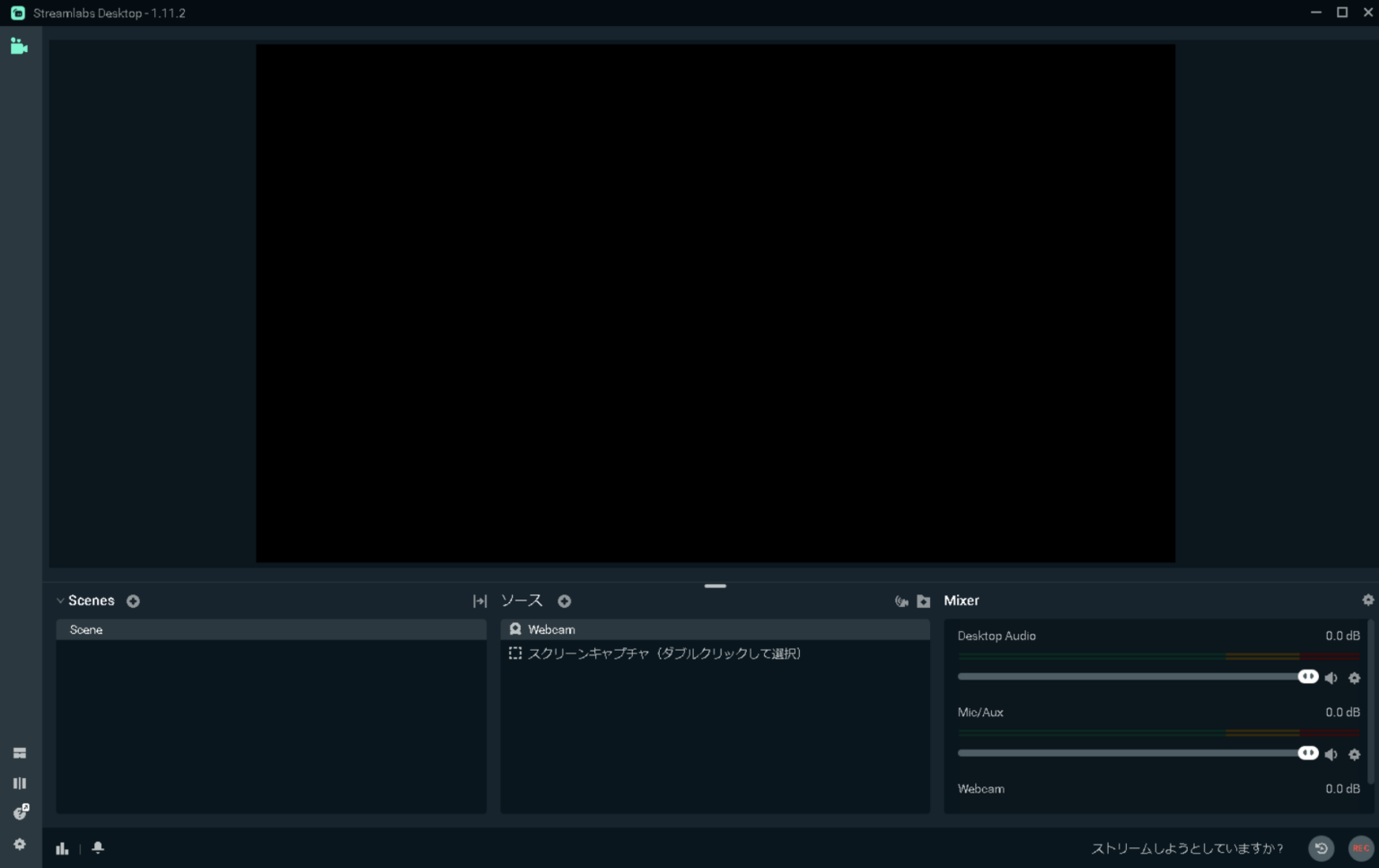Expand the Scenes collection dropdown chevron

point(60,601)
